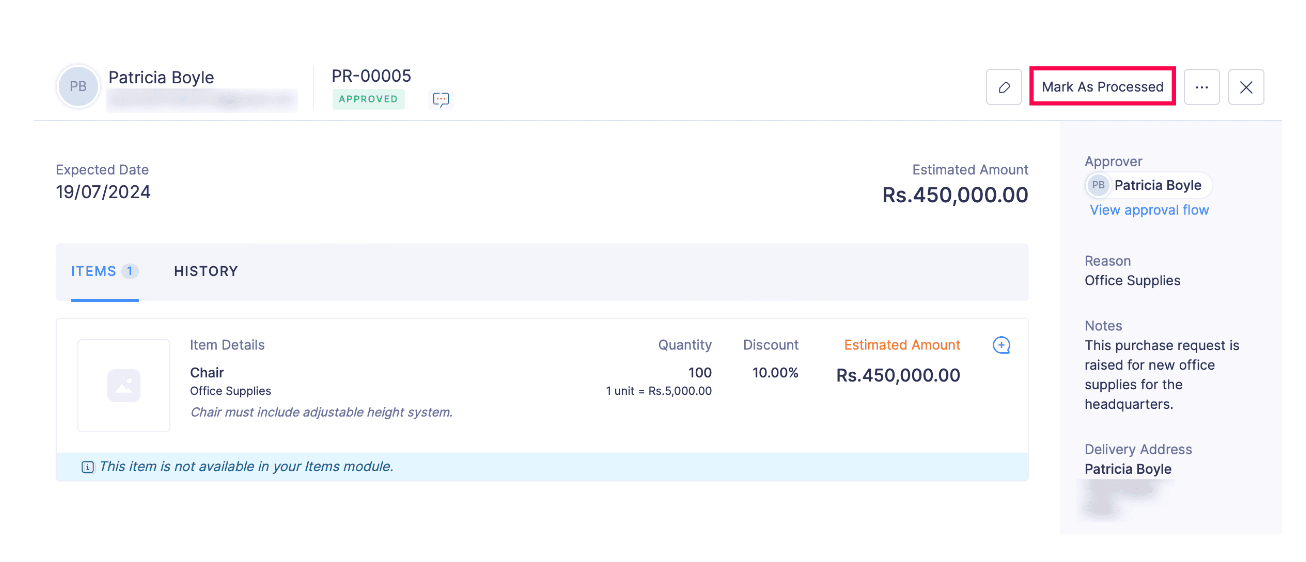Screen dimensions: 1306x562
Task: Click the Chair item name
Action: 207,373
